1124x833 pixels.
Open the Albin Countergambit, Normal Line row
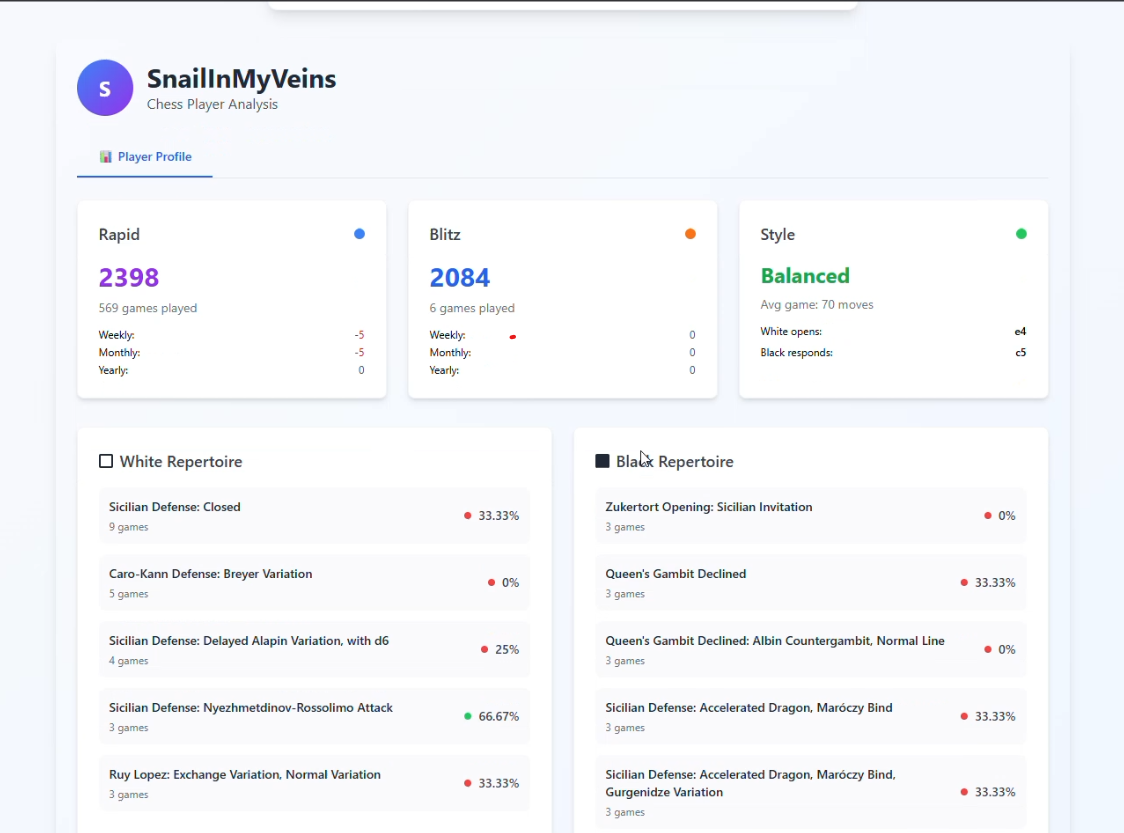point(811,649)
